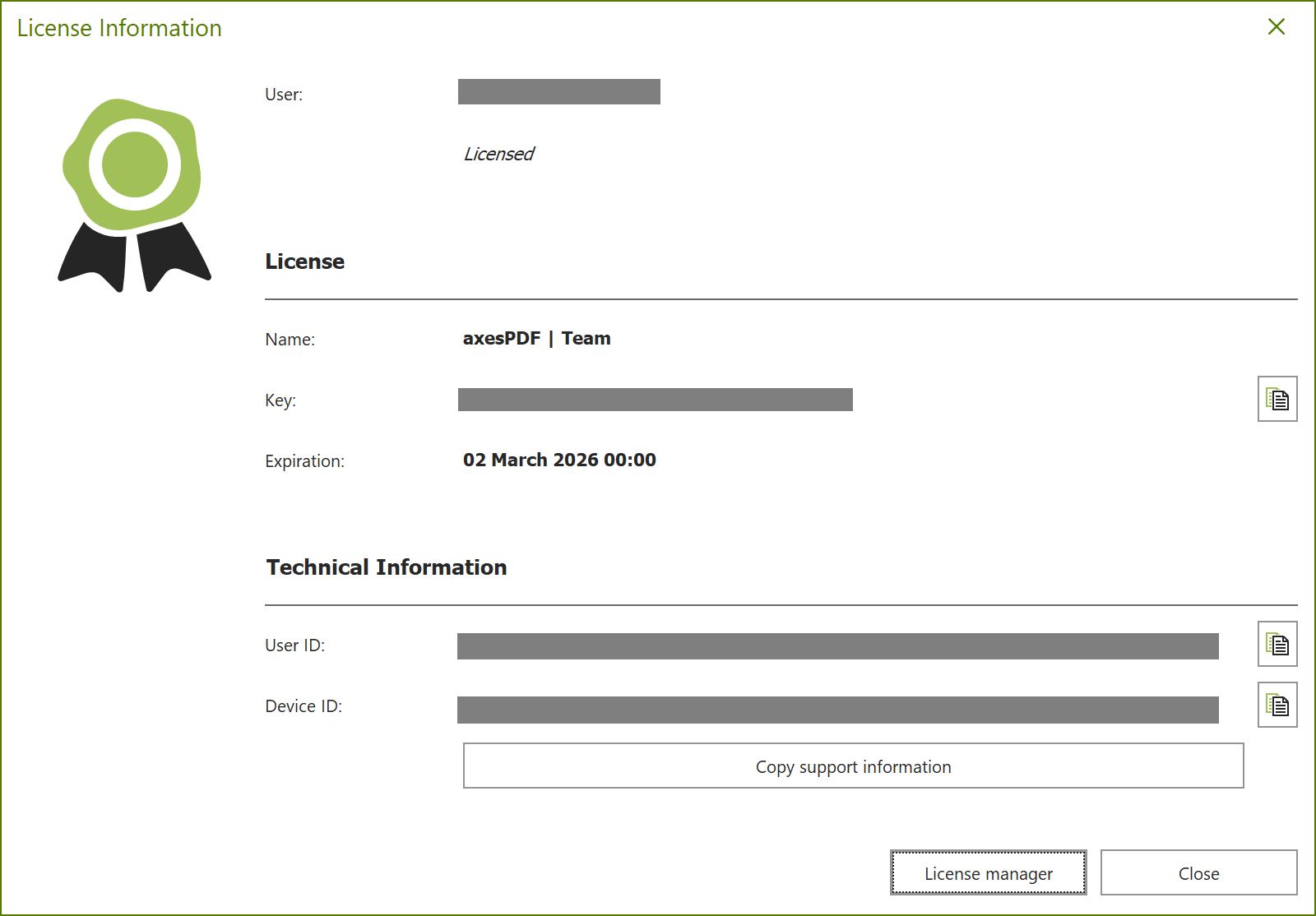Click the 'License Information' dialog title
This screenshot has height=916, width=1316.
pos(119,28)
